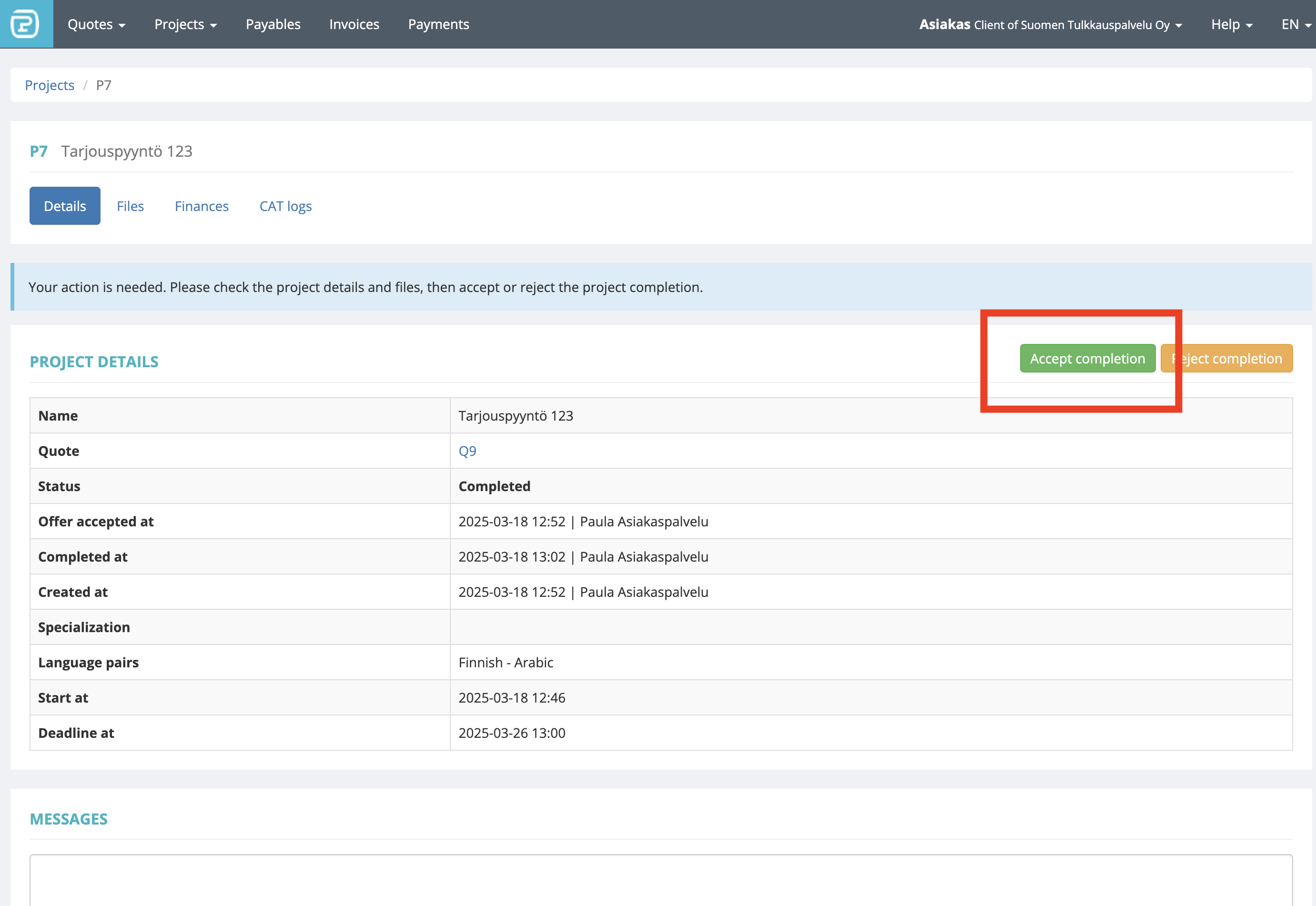Go to the Payments page
Viewport: 1316px width, 906px height.
(438, 24)
